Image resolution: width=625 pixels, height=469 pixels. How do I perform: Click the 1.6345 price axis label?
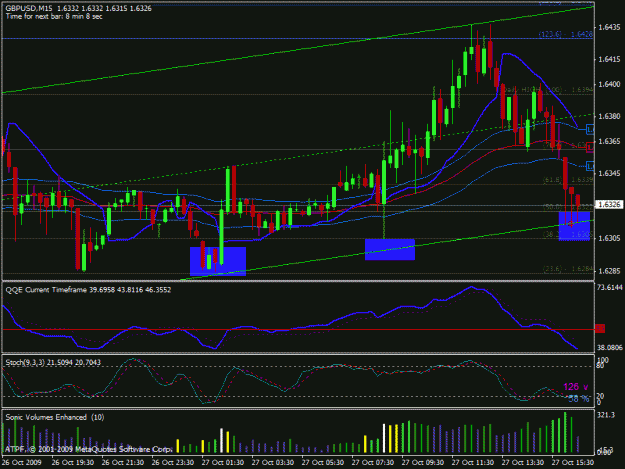[x=609, y=173]
